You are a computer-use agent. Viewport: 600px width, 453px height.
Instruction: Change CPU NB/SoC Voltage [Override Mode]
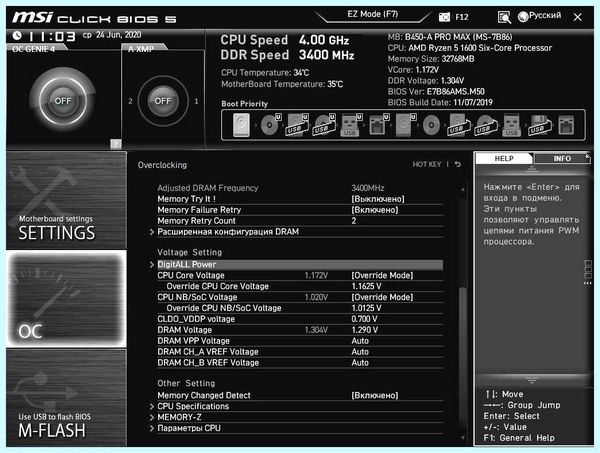(382, 297)
